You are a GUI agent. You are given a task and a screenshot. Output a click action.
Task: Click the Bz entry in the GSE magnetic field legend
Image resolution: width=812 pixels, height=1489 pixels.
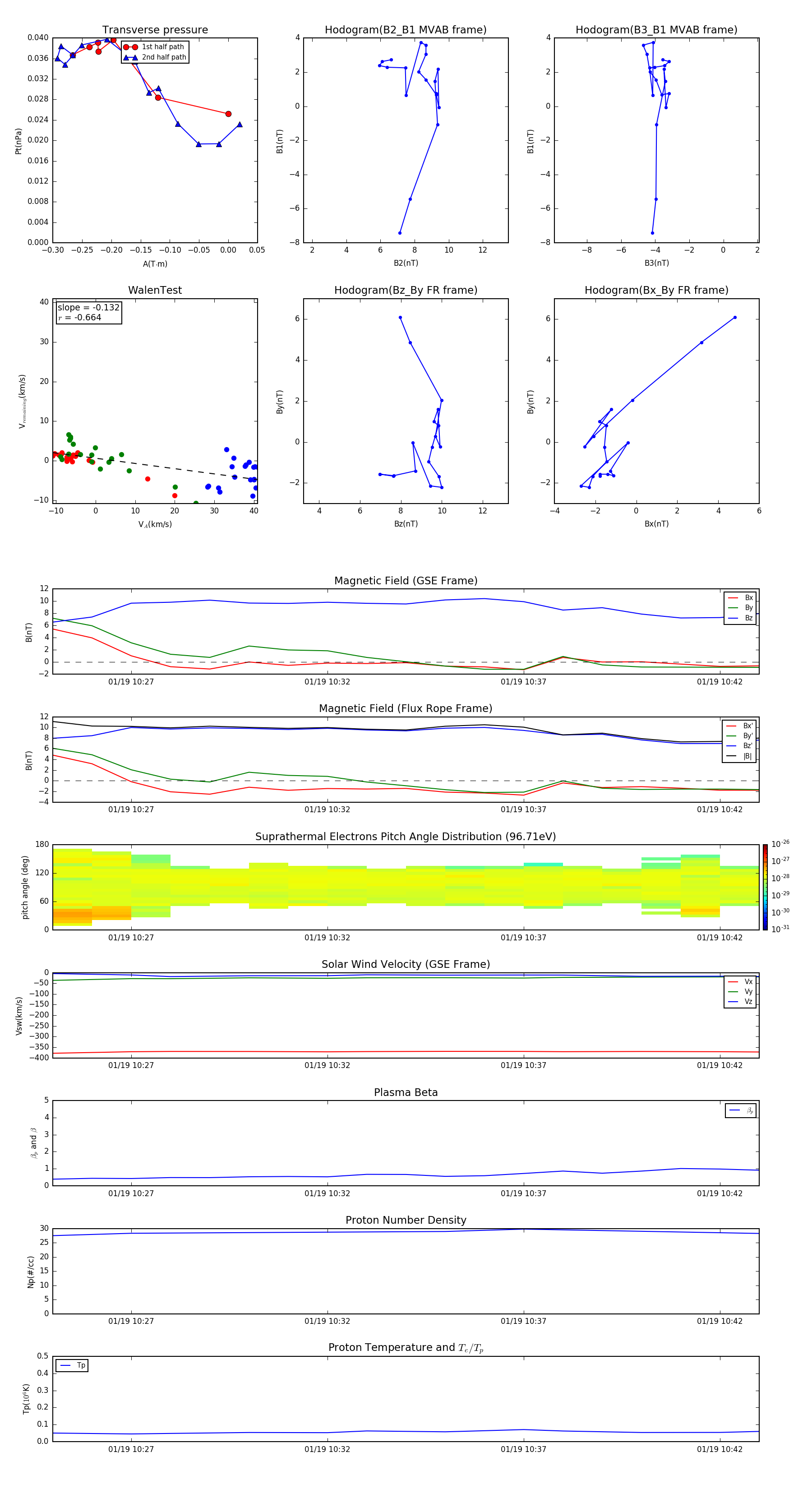click(740, 618)
